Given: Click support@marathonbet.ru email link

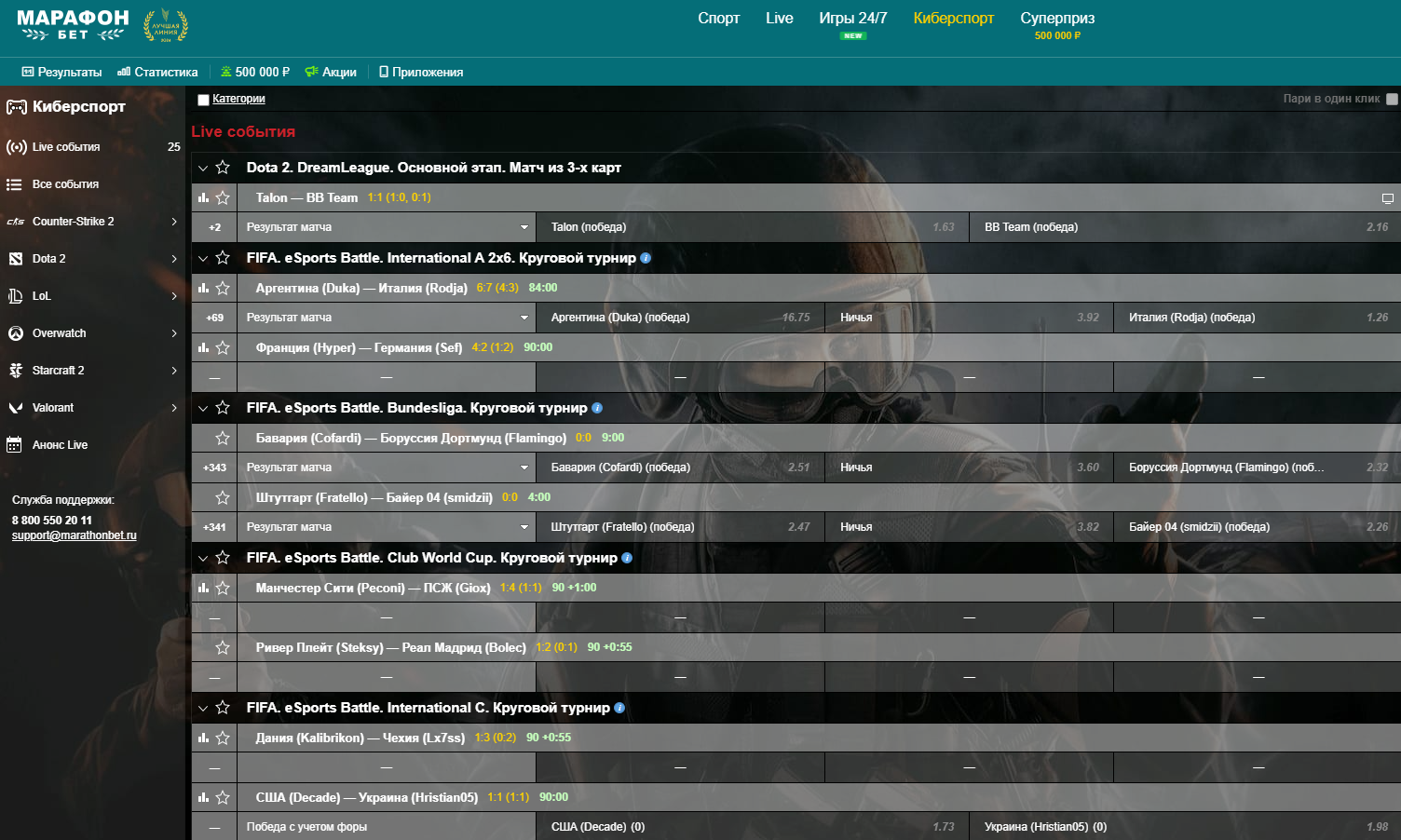Looking at the screenshot, I should [x=75, y=535].
